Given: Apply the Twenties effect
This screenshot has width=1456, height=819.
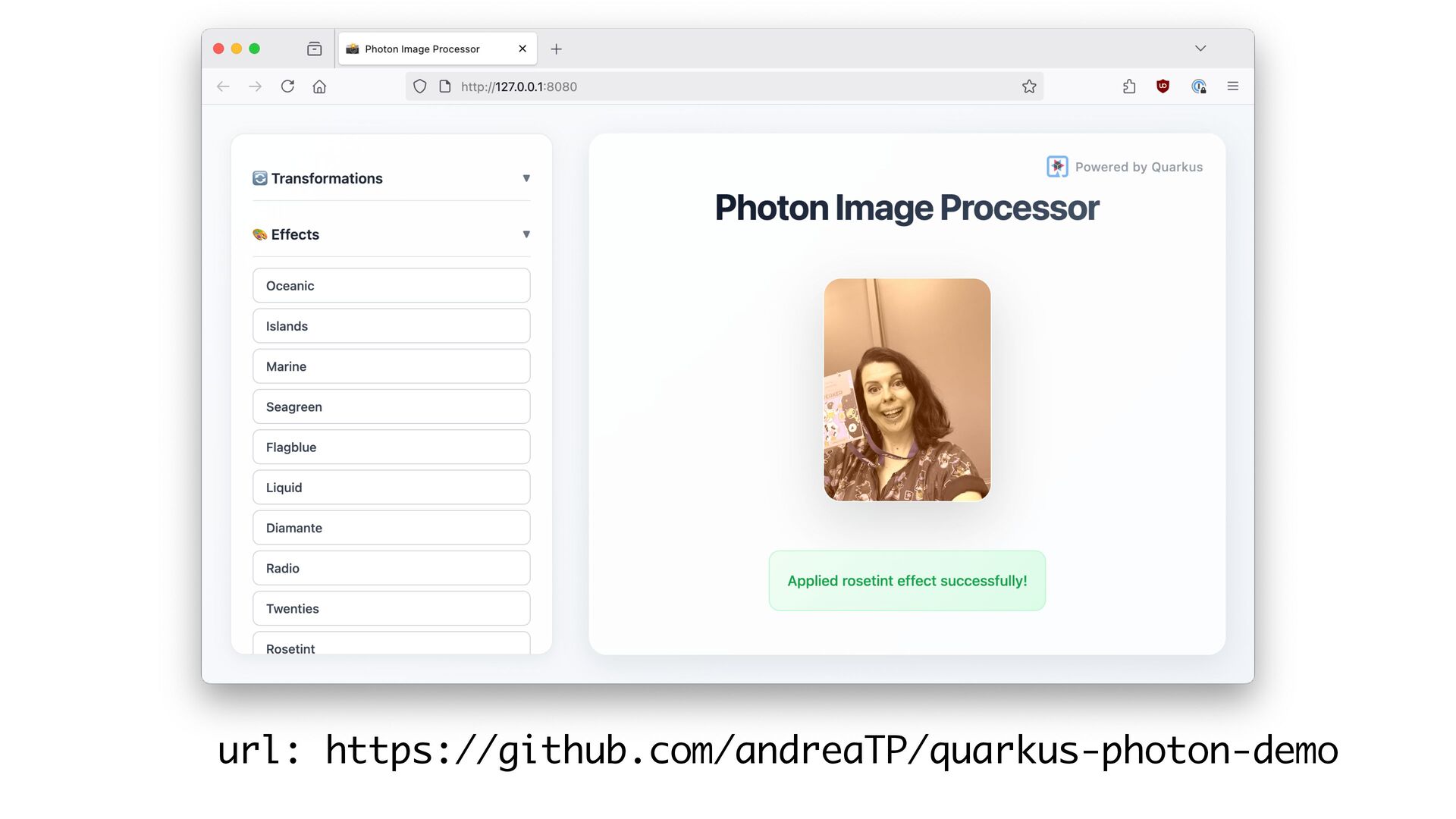Looking at the screenshot, I should (391, 609).
